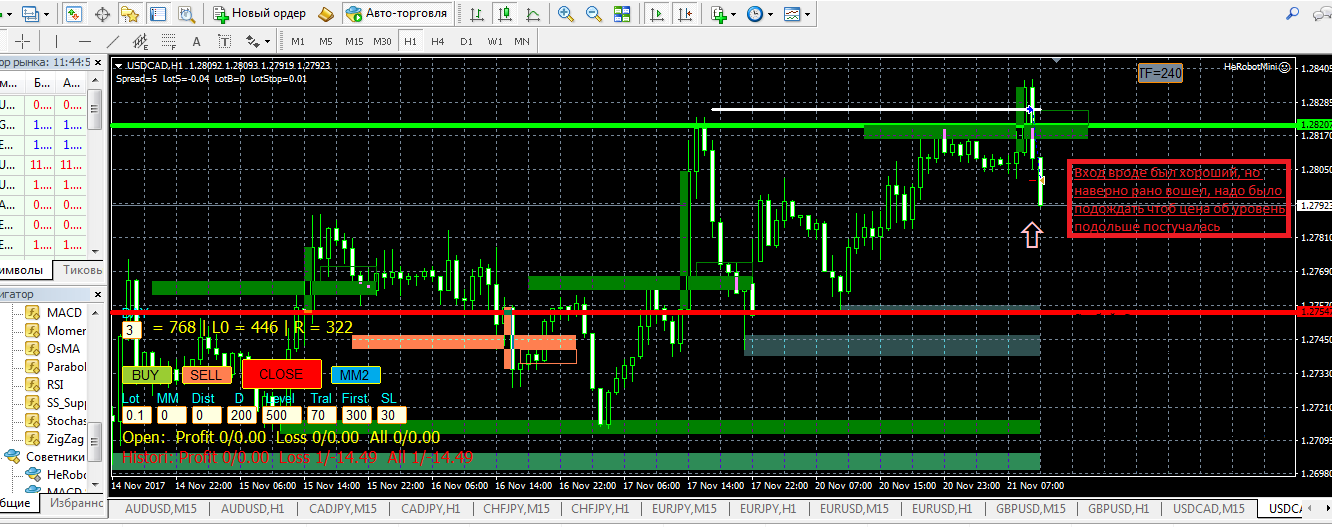The height and width of the screenshot is (527, 1332).
Task: Switch to H4 timeframe
Action: coord(438,41)
